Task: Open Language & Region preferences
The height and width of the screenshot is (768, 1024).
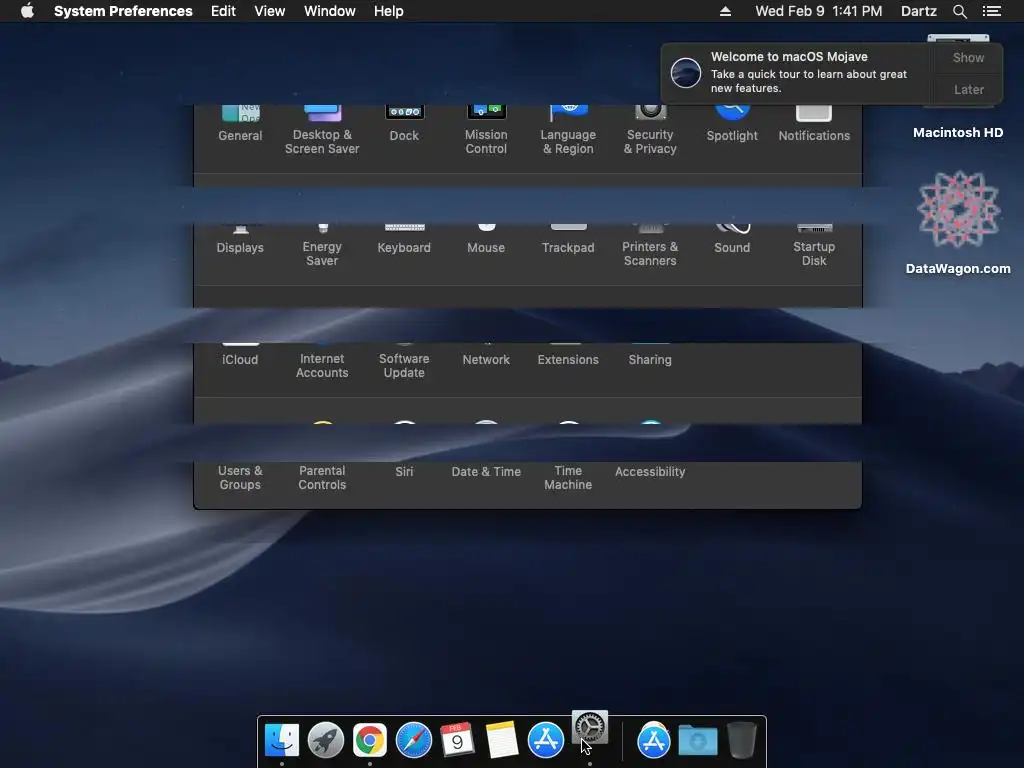Action: pos(568,131)
